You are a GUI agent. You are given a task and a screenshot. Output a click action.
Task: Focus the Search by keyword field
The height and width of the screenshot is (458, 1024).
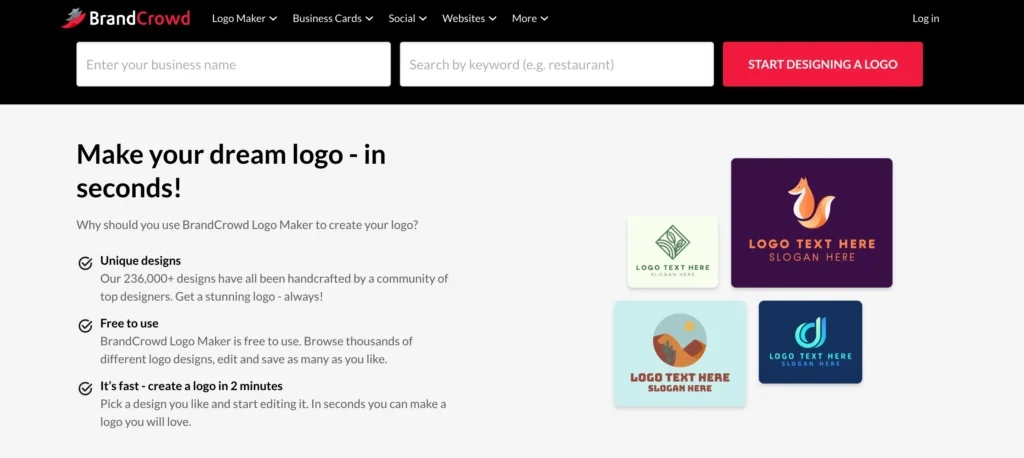pyautogui.click(x=556, y=64)
